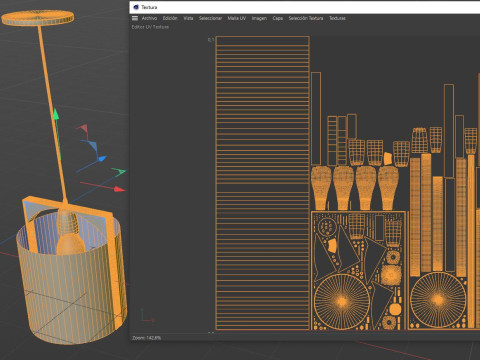480x360 pixels.
Task: Click the blue Z-axis arrow handle in viewport
Action: coord(102,159)
